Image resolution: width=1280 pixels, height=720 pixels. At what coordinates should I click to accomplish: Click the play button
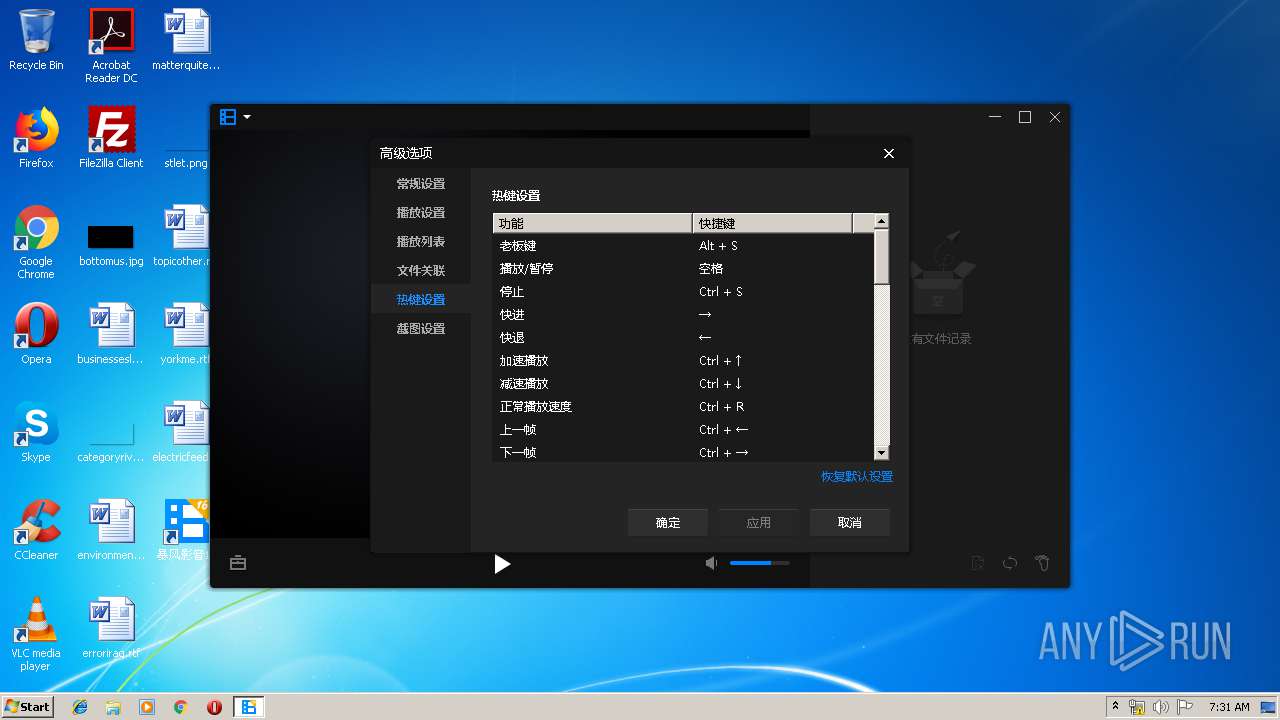(x=502, y=564)
